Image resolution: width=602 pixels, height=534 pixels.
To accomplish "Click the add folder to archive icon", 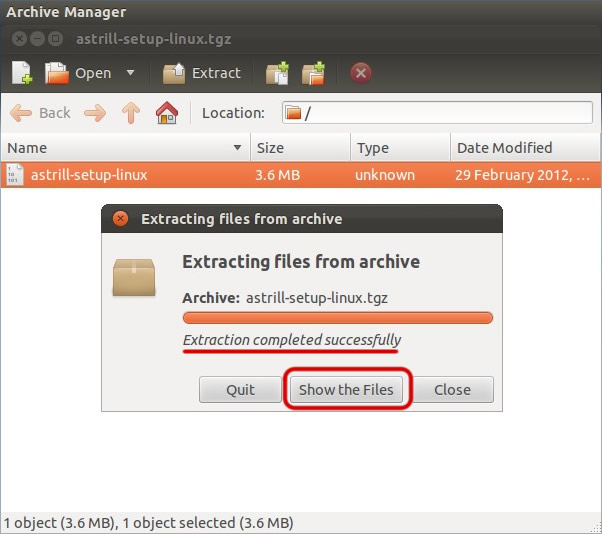I will pyautogui.click(x=313, y=73).
